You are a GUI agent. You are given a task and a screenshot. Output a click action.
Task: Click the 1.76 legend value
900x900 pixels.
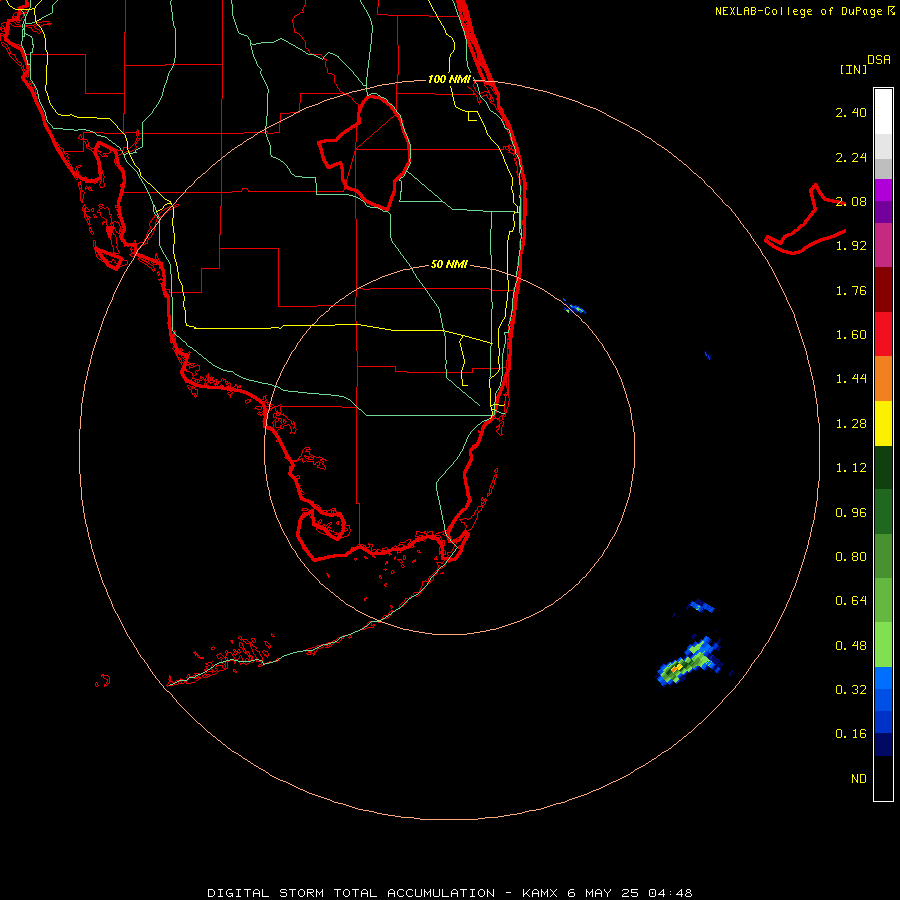pos(851,290)
